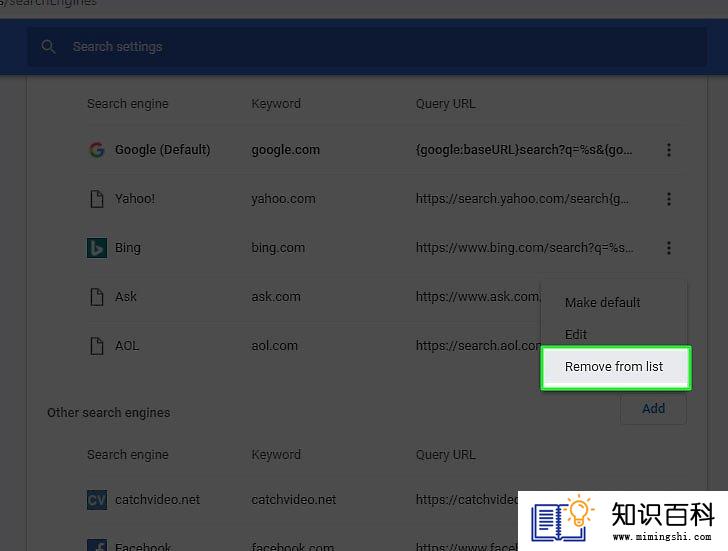Click the google.com keyword
The height and width of the screenshot is (551, 728).
(x=286, y=149)
